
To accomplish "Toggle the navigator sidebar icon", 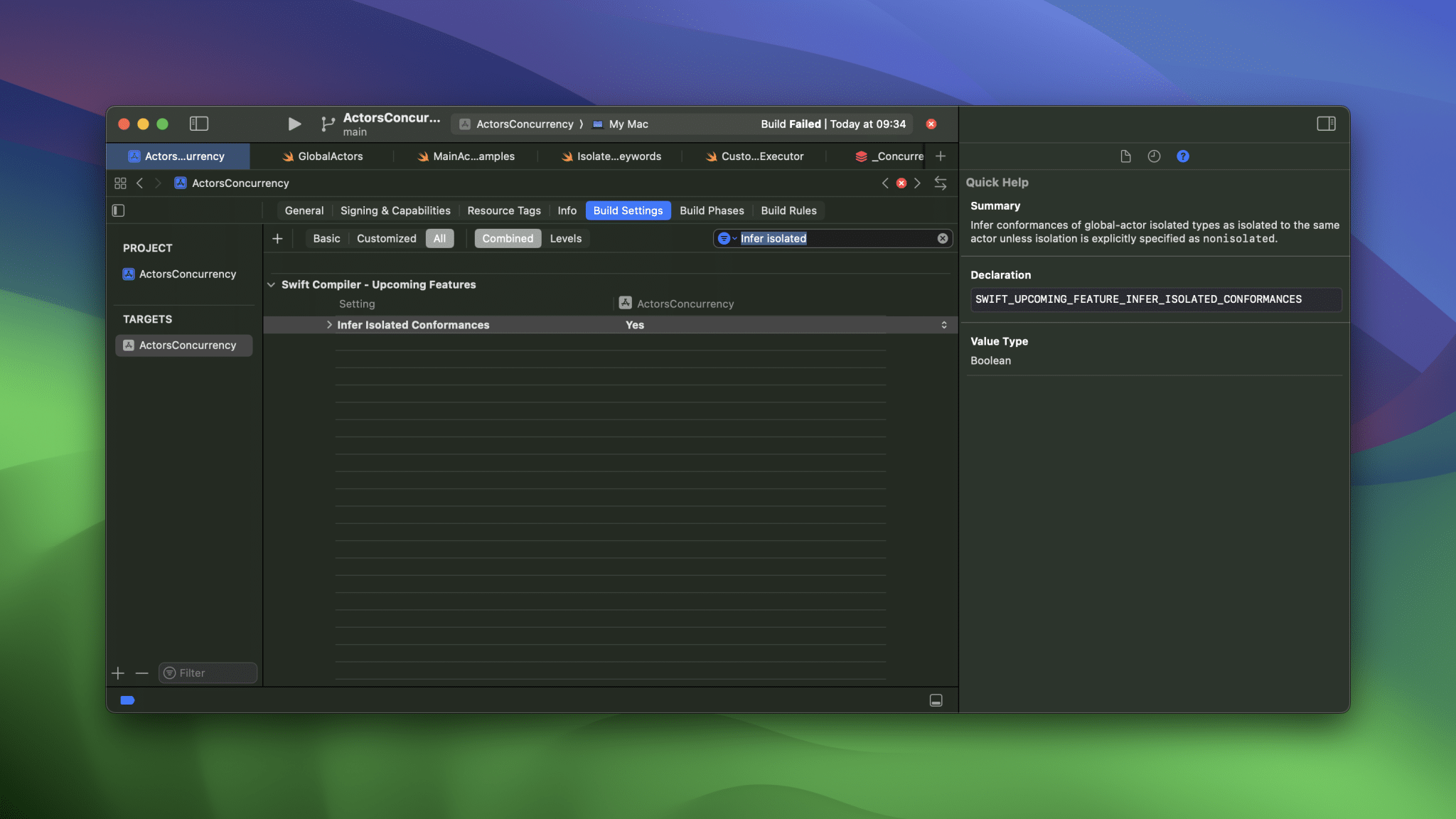I will [199, 124].
